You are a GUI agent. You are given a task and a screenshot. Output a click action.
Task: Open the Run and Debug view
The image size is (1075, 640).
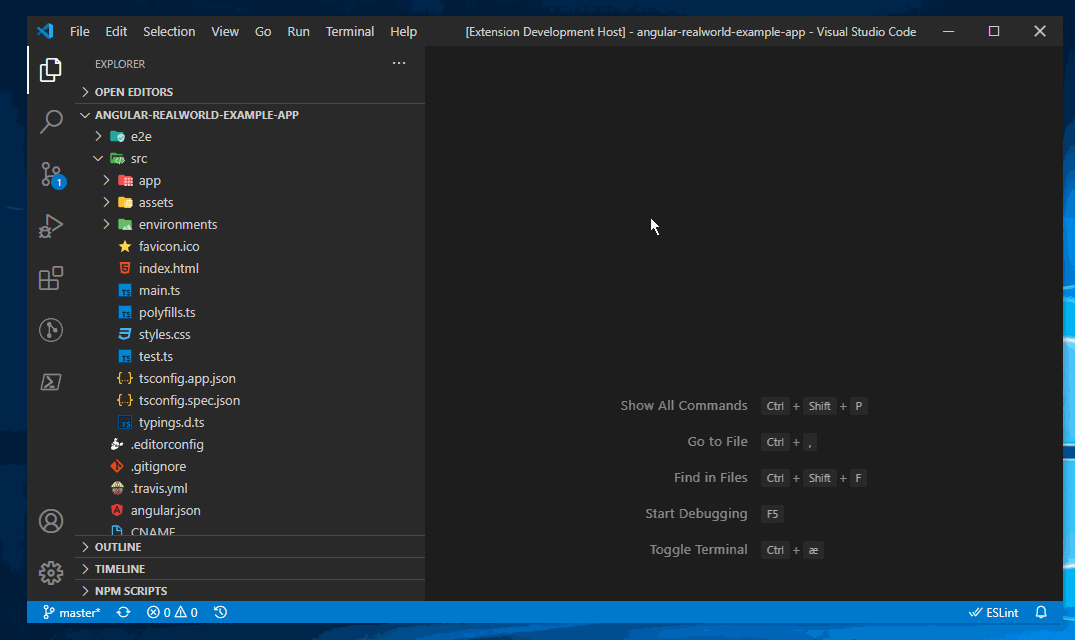pos(51,226)
